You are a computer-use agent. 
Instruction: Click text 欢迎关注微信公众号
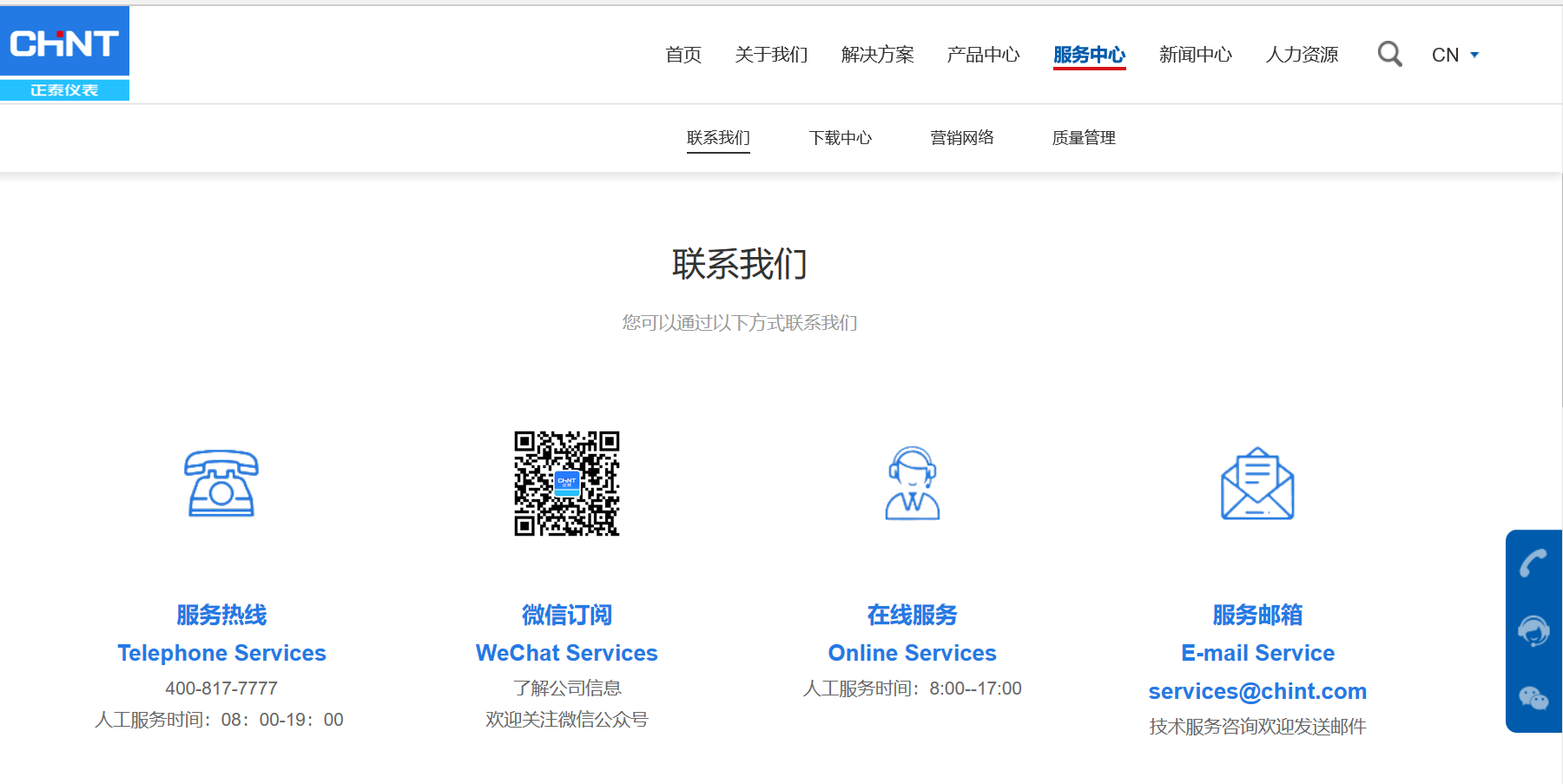click(x=566, y=720)
